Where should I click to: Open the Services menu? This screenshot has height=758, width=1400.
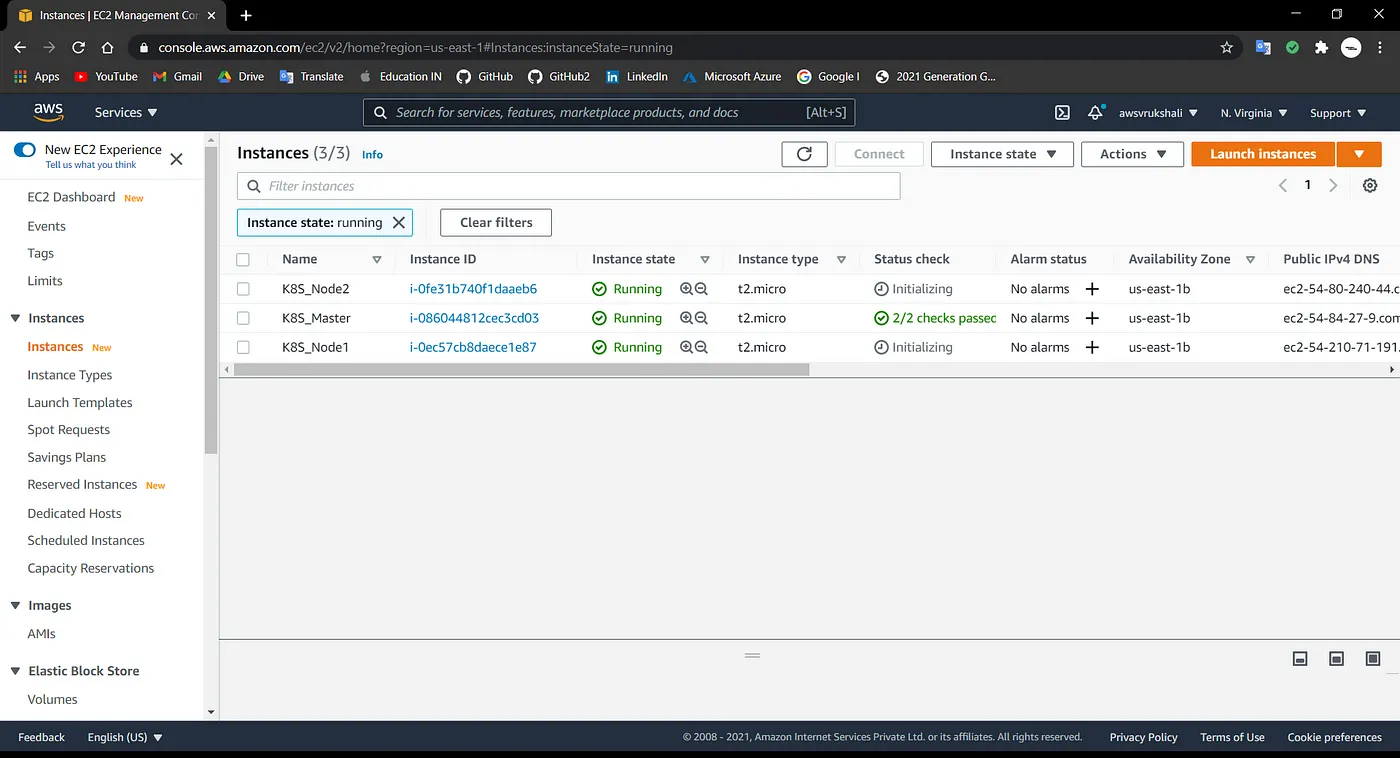click(126, 113)
